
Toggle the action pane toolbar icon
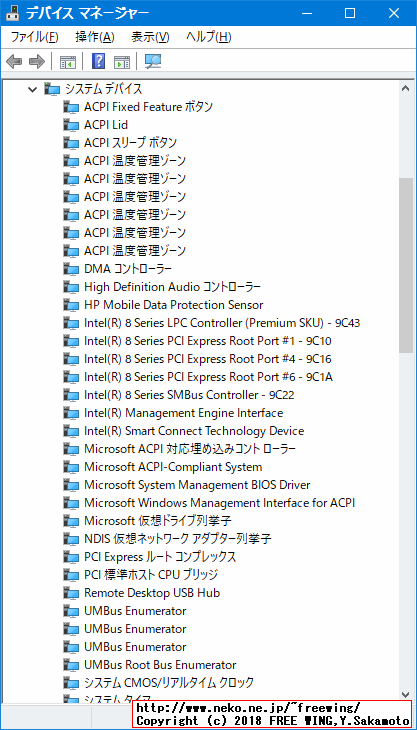(122, 61)
